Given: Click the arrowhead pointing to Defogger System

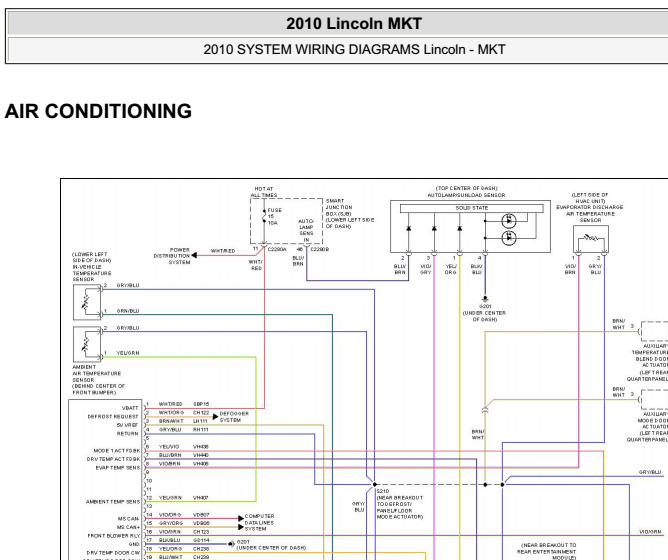Looking at the screenshot, I should click(216, 416).
